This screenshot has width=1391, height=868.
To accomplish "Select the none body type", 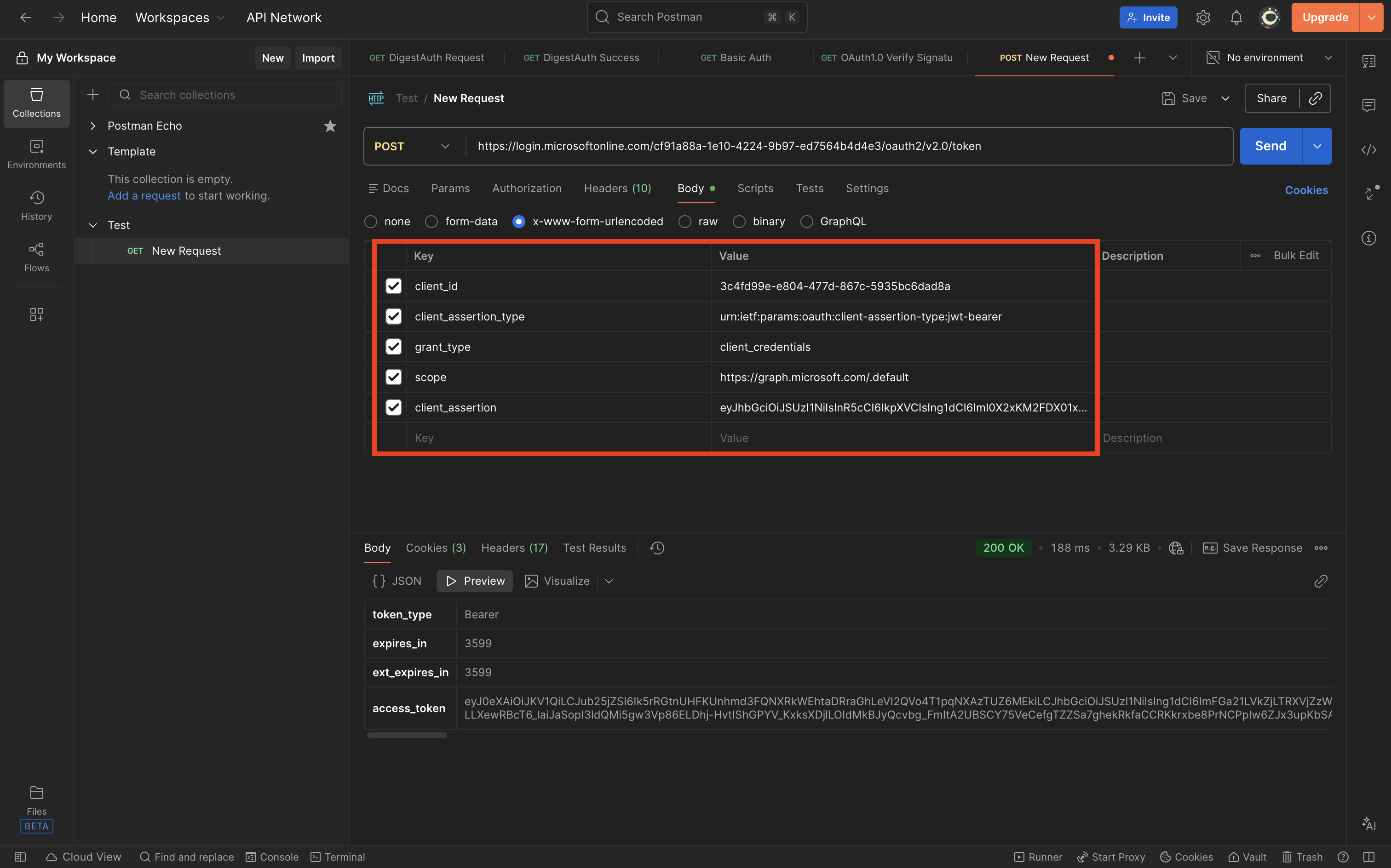I will tap(371, 222).
